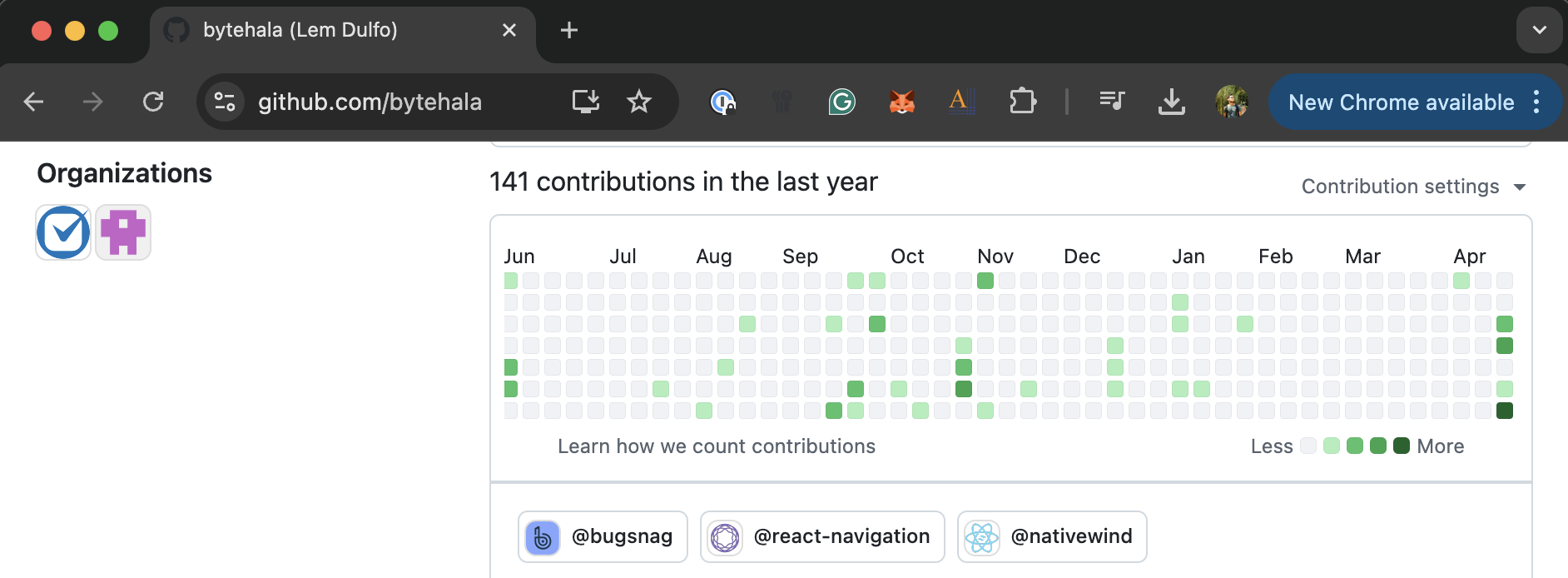1568x578 pixels.
Task: Click the faded fork extension icon
Action: click(x=782, y=102)
